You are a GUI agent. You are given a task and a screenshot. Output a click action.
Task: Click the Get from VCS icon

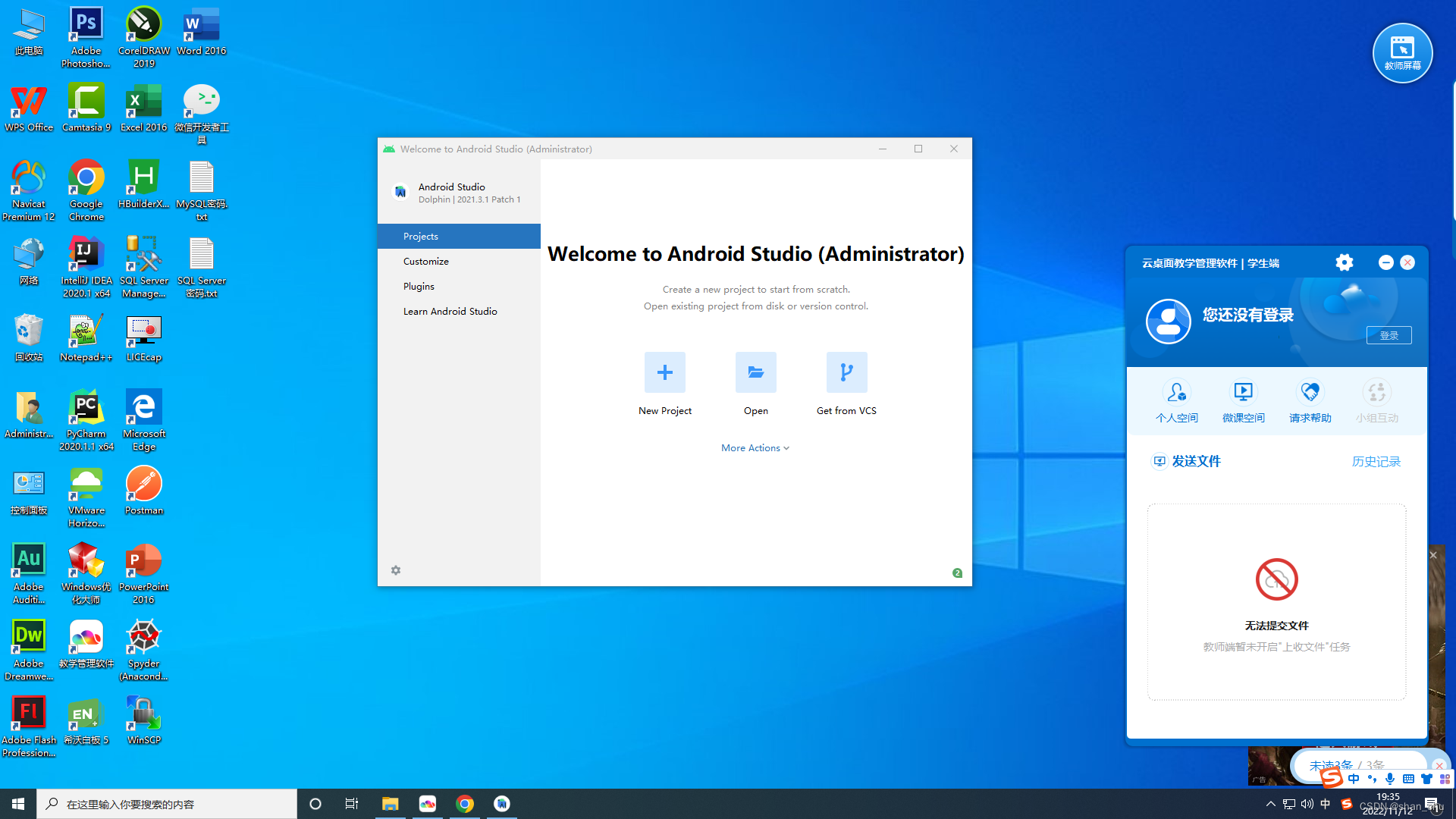(x=846, y=372)
